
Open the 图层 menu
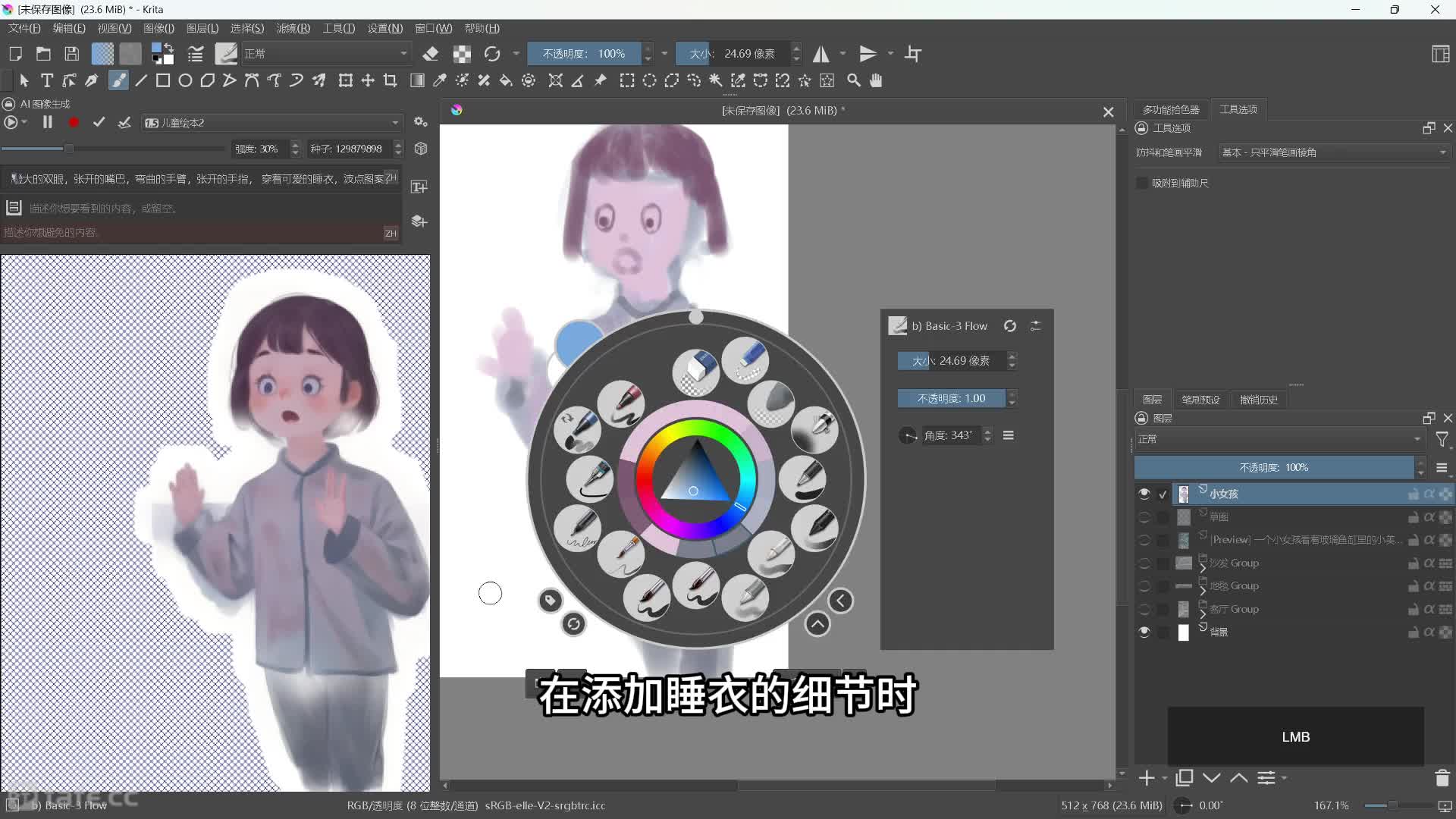tap(202, 28)
